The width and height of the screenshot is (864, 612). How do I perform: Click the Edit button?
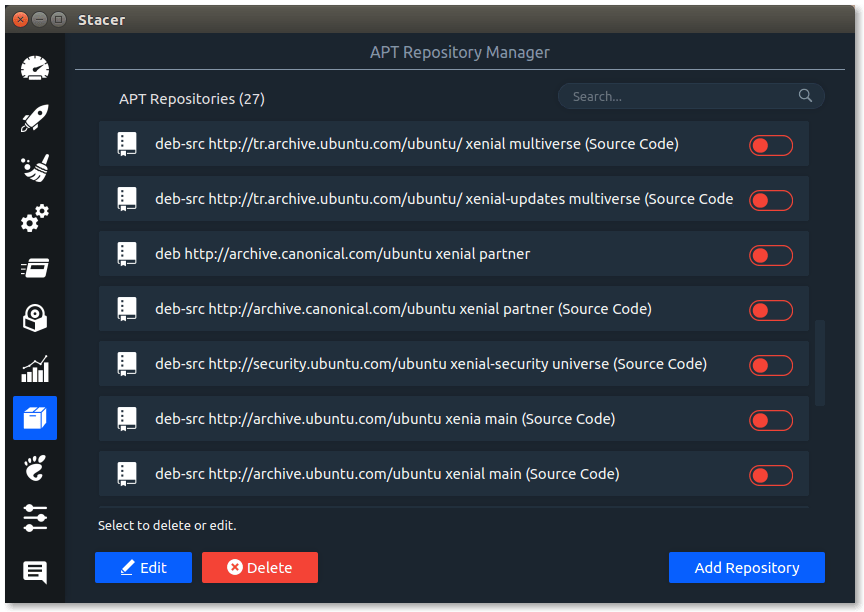click(143, 567)
